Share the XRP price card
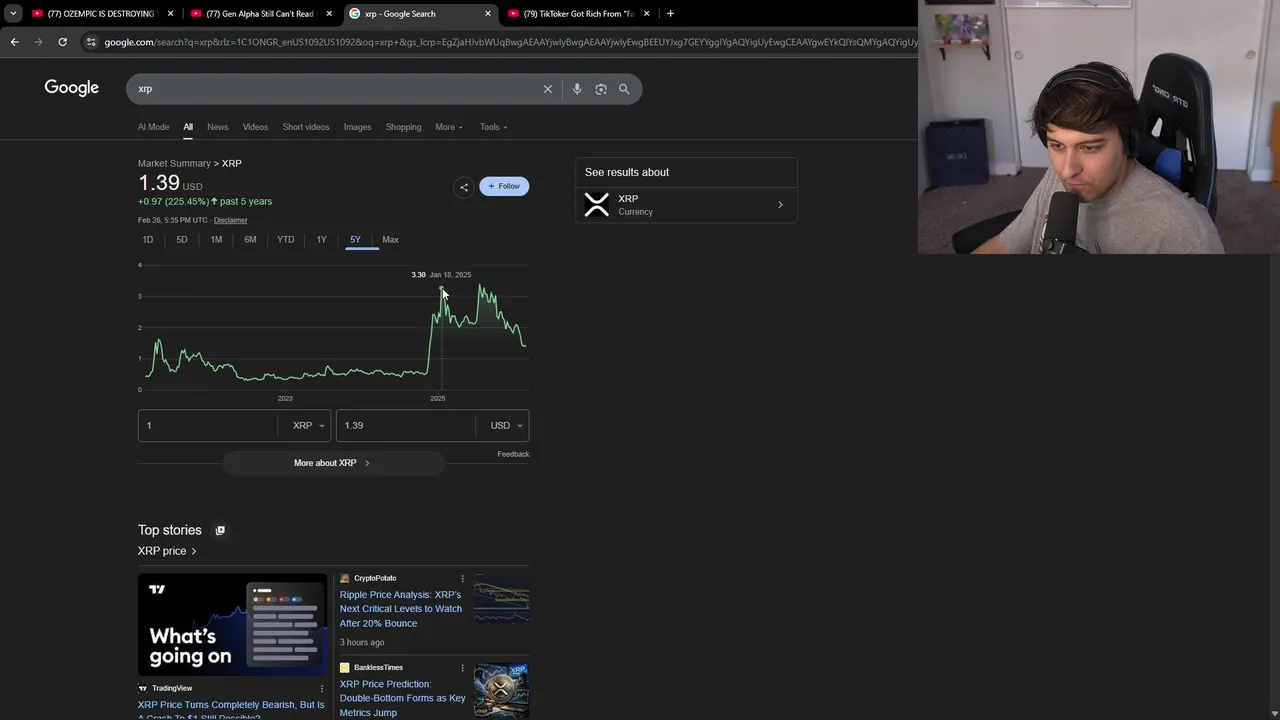This screenshot has width=1280, height=720. (x=463, y=186)
